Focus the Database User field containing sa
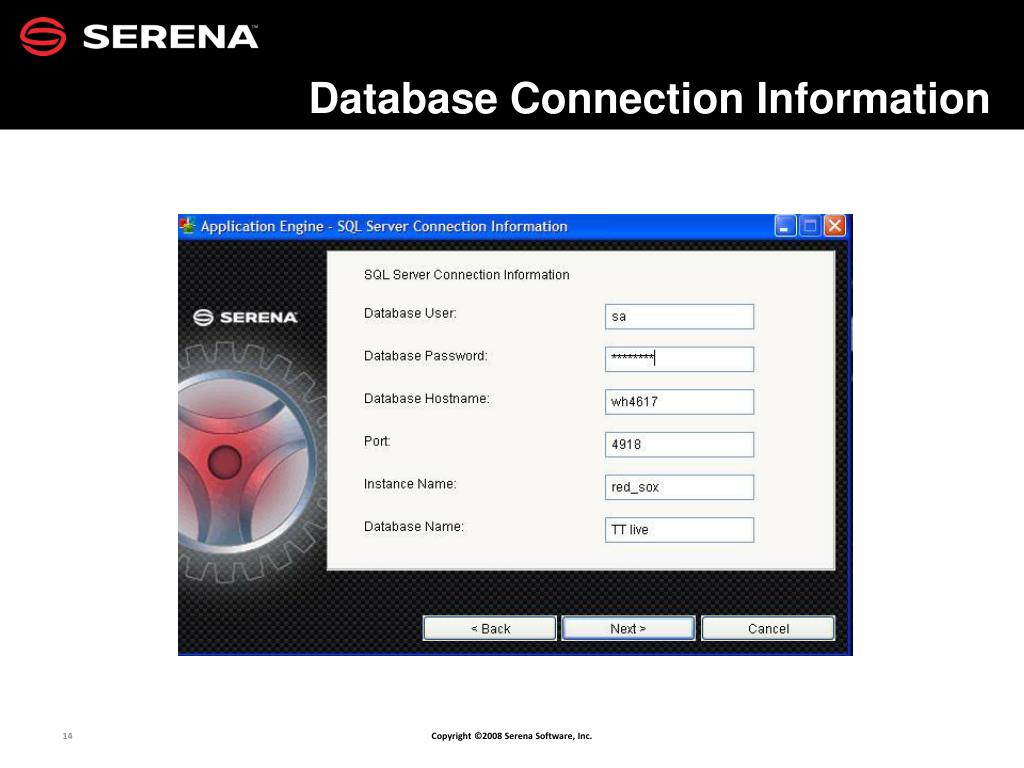This screenshot has height=768, width=1024. (679, 317)
